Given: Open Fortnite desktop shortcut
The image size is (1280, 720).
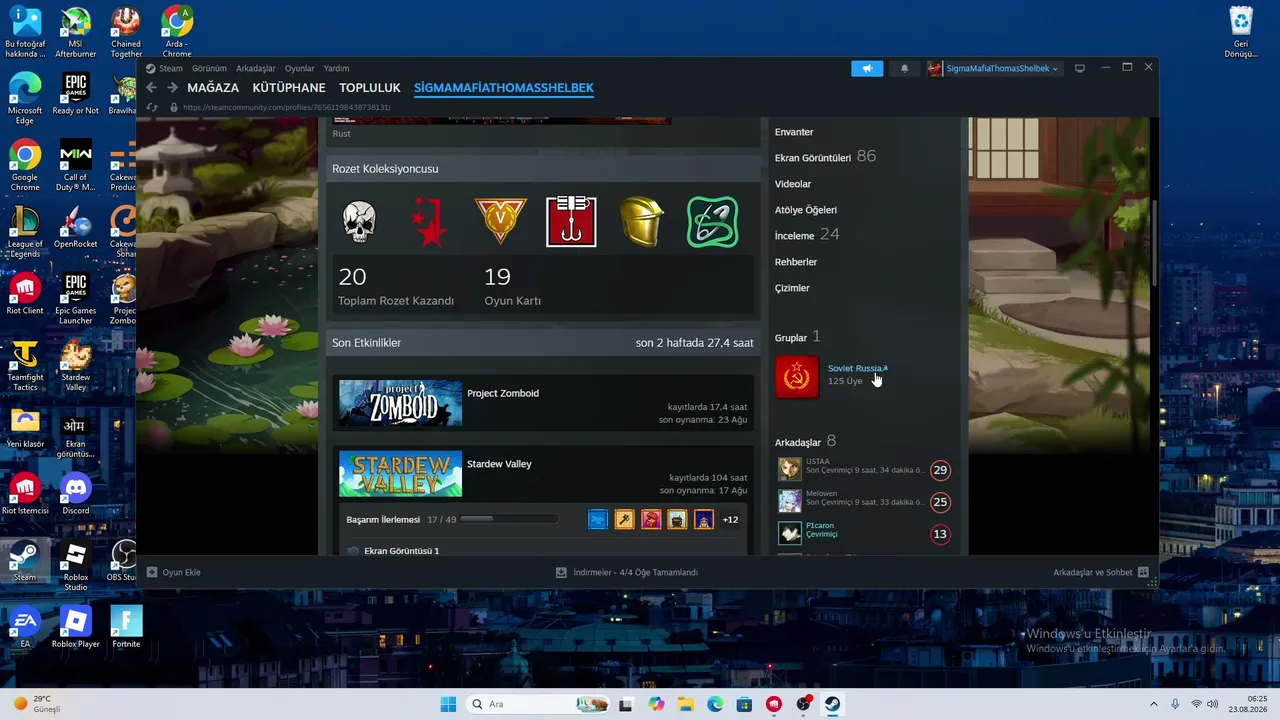Looking at the screenshot, I should point(127,627).
